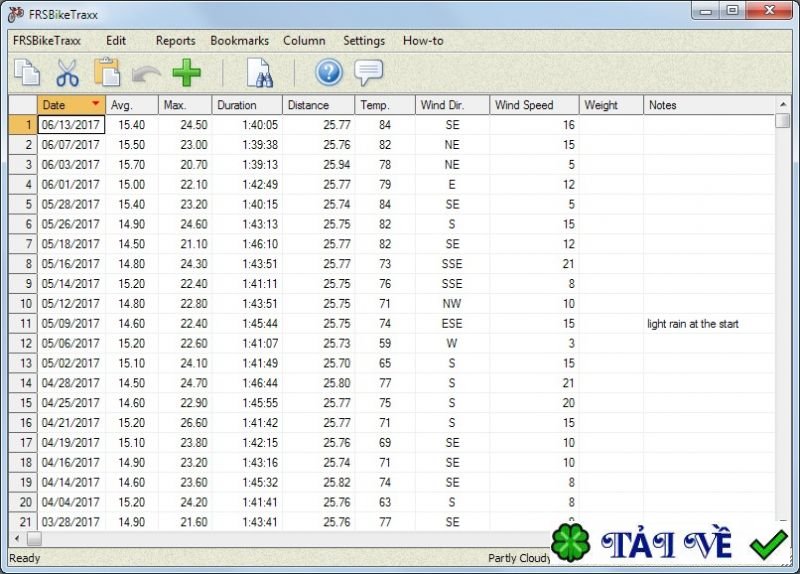Click duration cell 1:46:44
Image resolution: width=800 pixels, height=574 pixels.
(247, 383)
